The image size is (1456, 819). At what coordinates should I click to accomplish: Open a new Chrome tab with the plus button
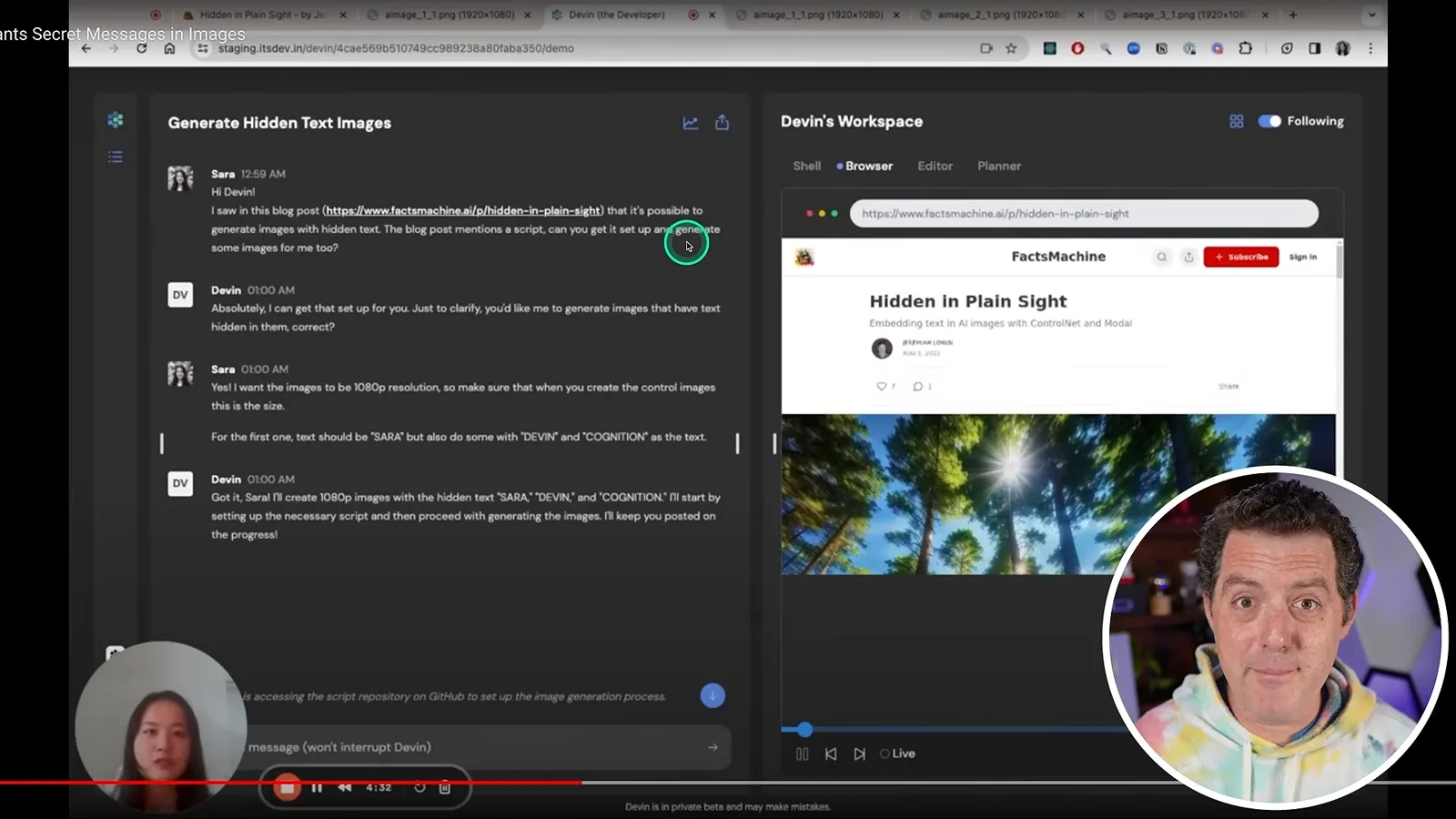pyautogui.click(x=1293, y=15)
